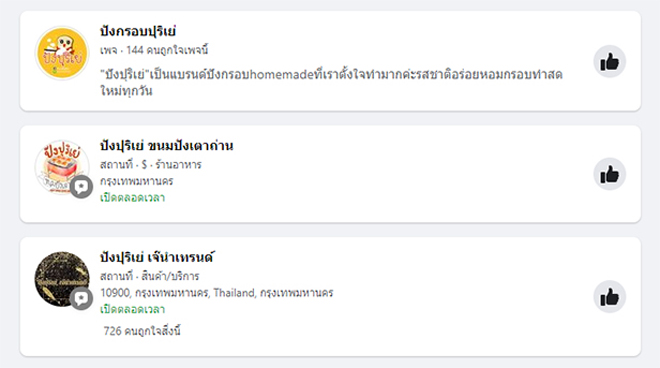The height and width of the screenshot is (368, 660).
Task: Click the สถานที่ · $ · ร้านอาหาร category line
Action: pos(151,165)
